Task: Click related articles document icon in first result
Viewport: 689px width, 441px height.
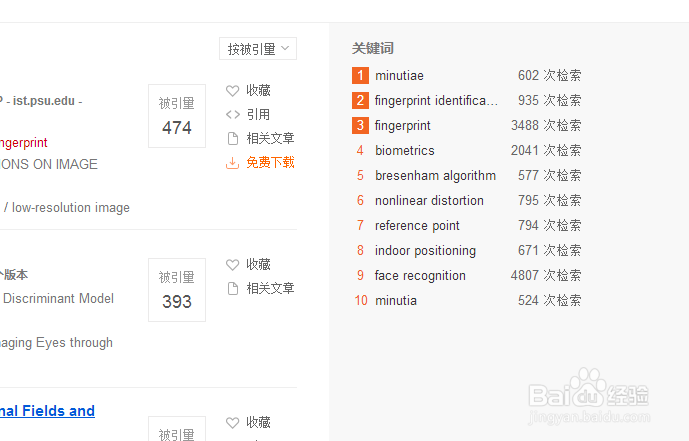Action: (x=233, y=139)
